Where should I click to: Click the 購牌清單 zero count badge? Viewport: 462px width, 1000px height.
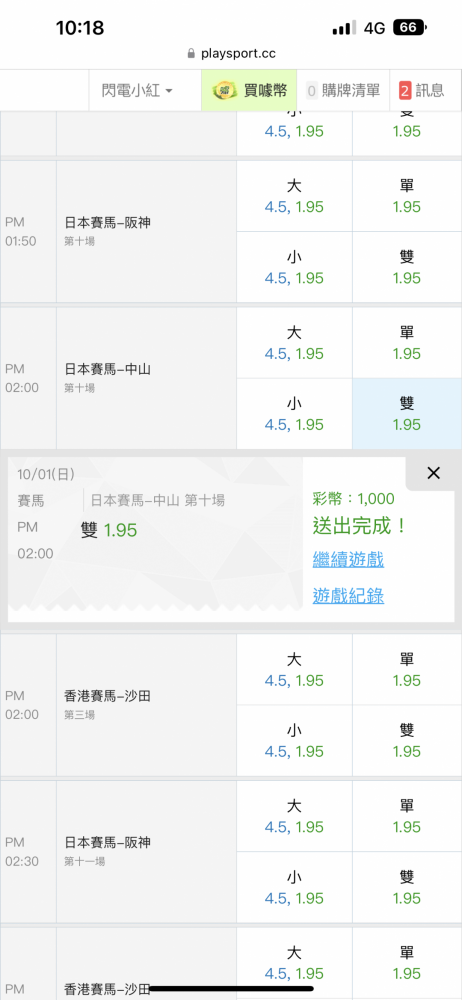(x=312, y=91)
